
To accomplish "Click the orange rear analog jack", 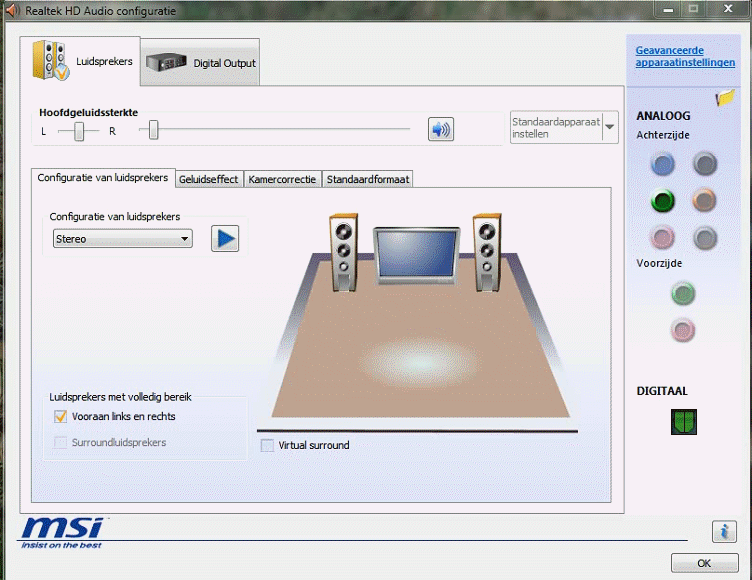I will tap(705, 201).
